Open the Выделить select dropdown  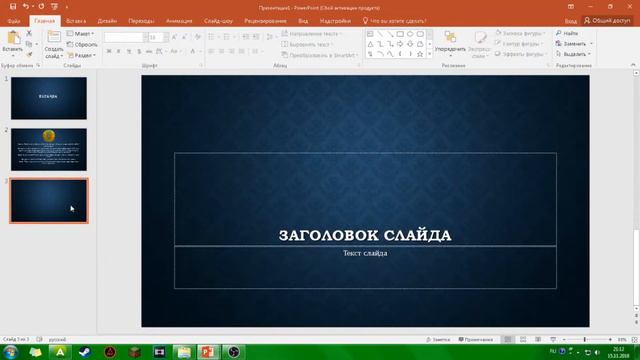(x=574, y=54)
